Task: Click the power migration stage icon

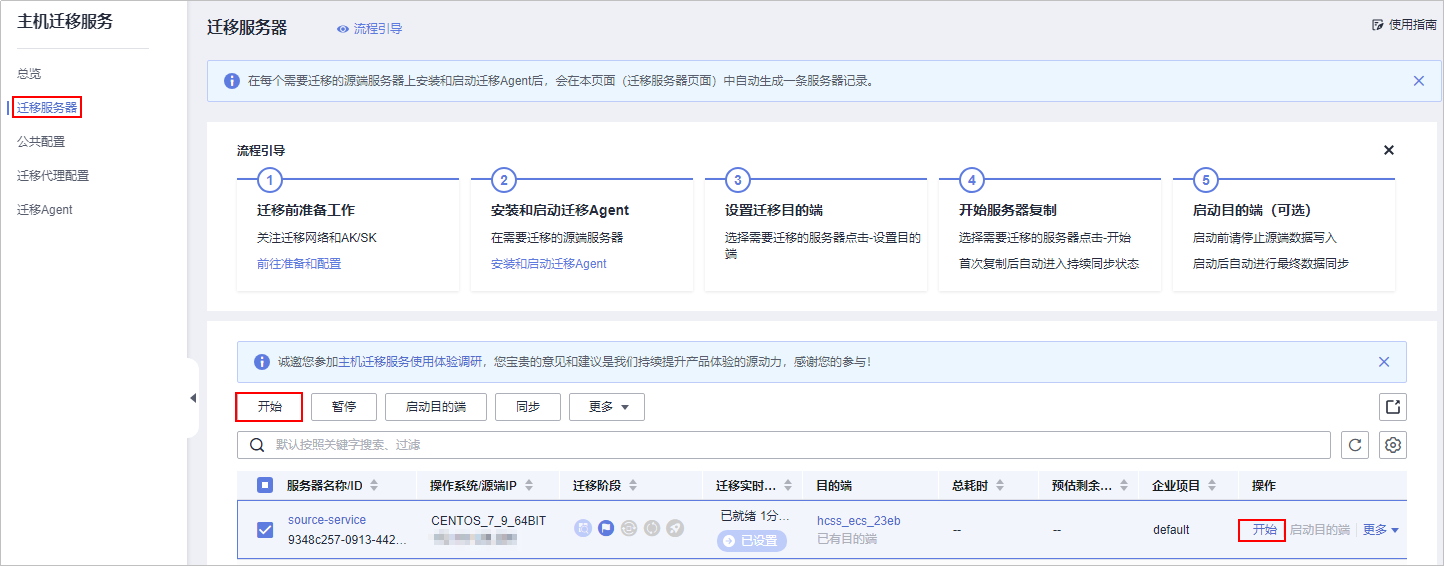Action: 652,528
